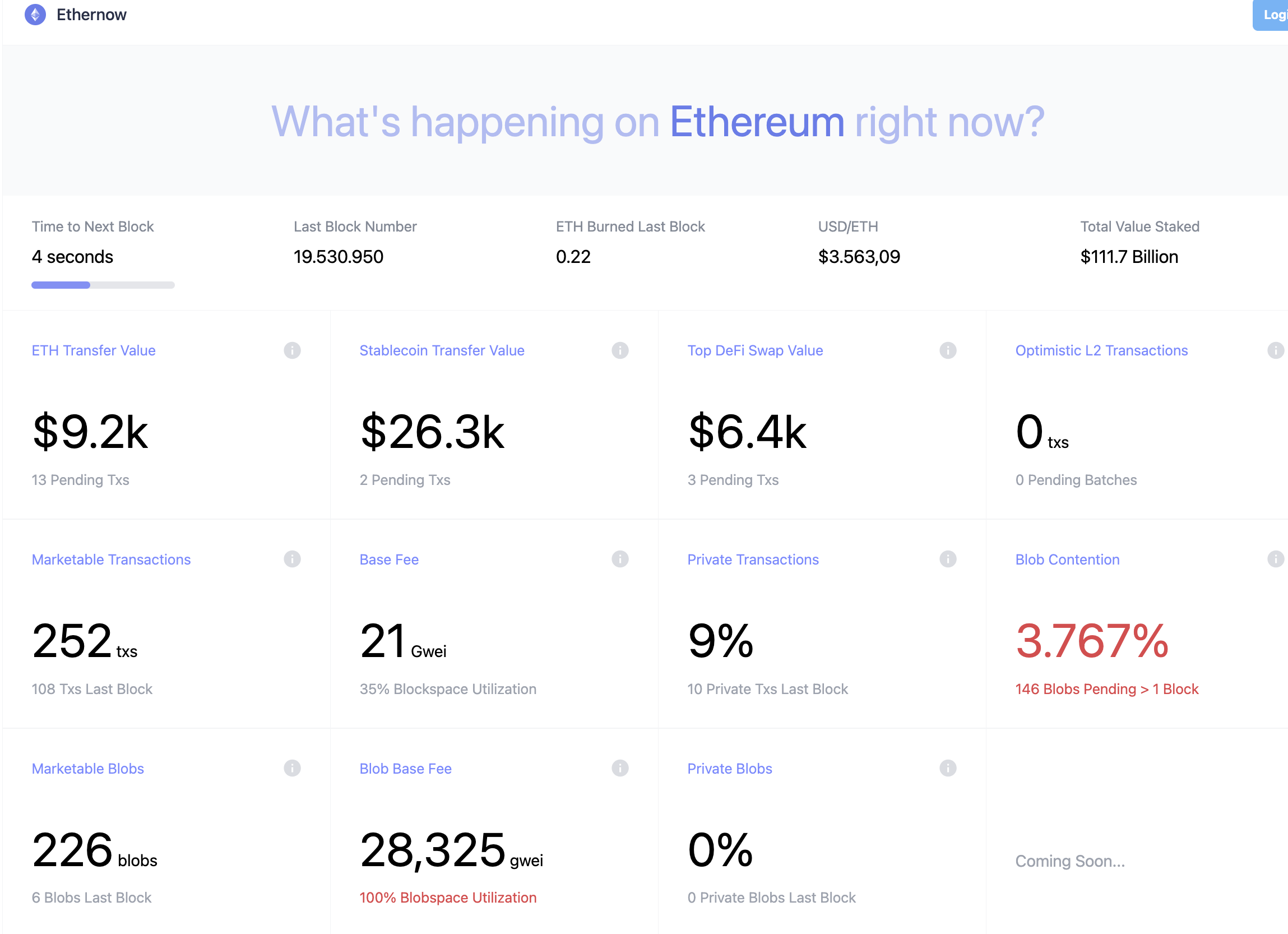Click the Ethernow Ethereum logo icon
1288x934 pixels.
tap(35, 15)
